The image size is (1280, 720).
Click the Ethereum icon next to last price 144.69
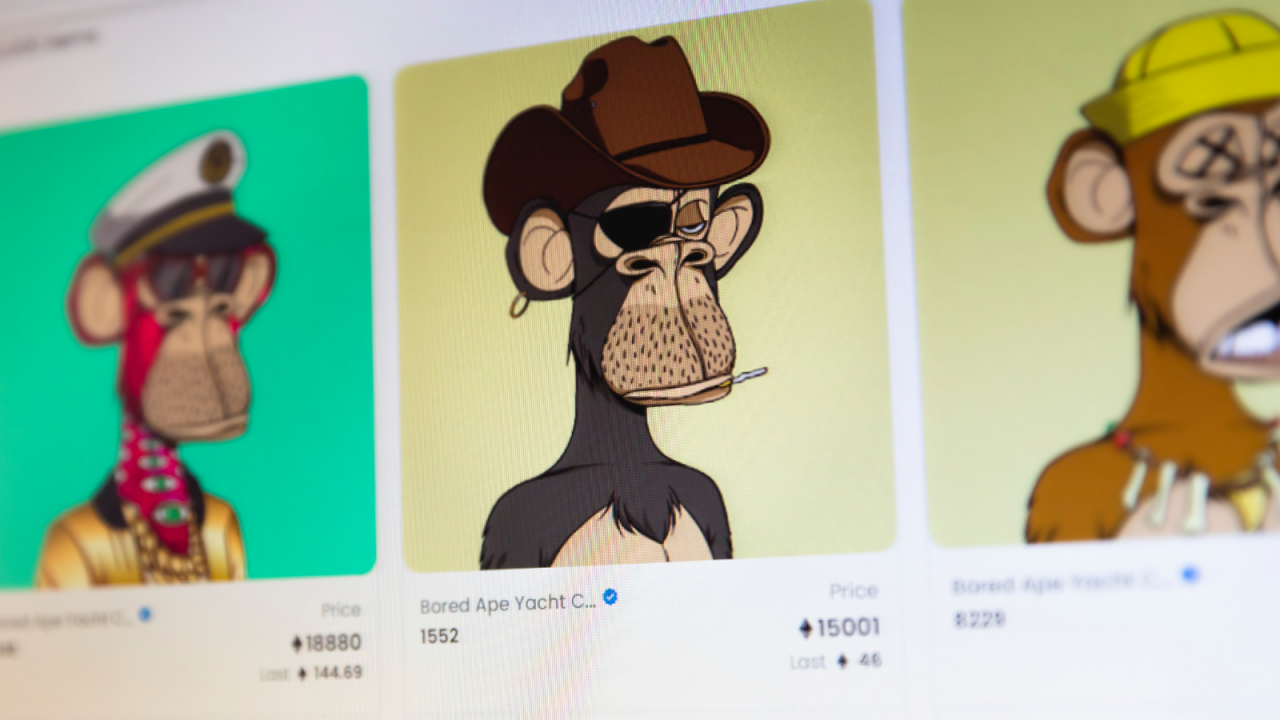tap(302, 674)
